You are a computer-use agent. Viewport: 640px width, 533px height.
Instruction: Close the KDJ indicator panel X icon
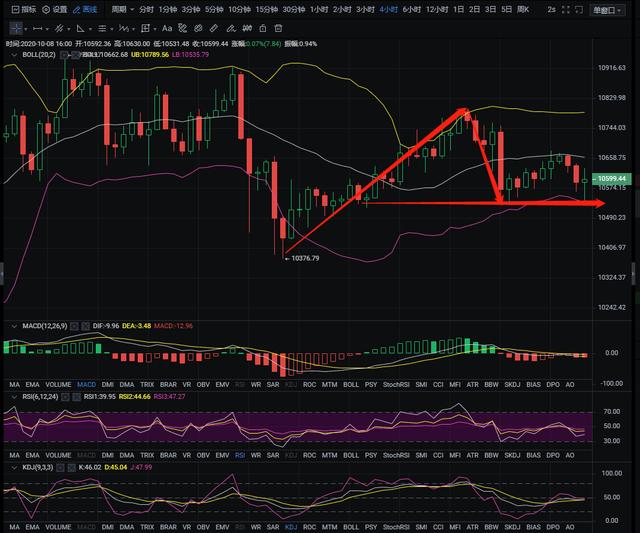tap(71, 468)
